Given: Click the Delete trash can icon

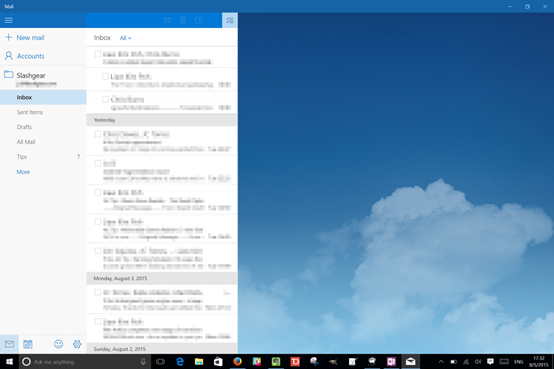Looking at the screenshot, I should pos(183,20).
